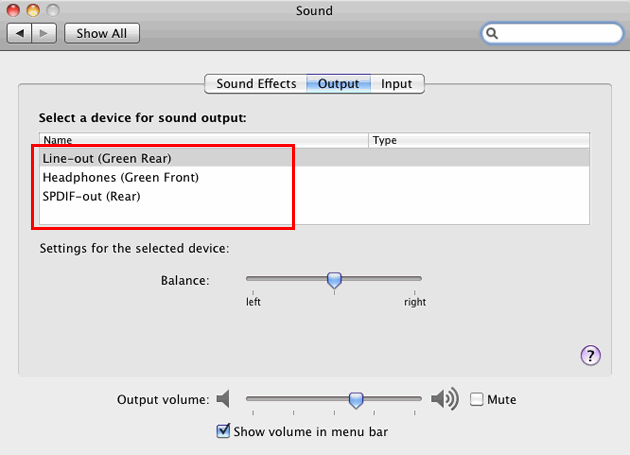Select Line-out (Green Rear) device row
The height and width of the screenshot is (455, 630).
click(314, 158)
